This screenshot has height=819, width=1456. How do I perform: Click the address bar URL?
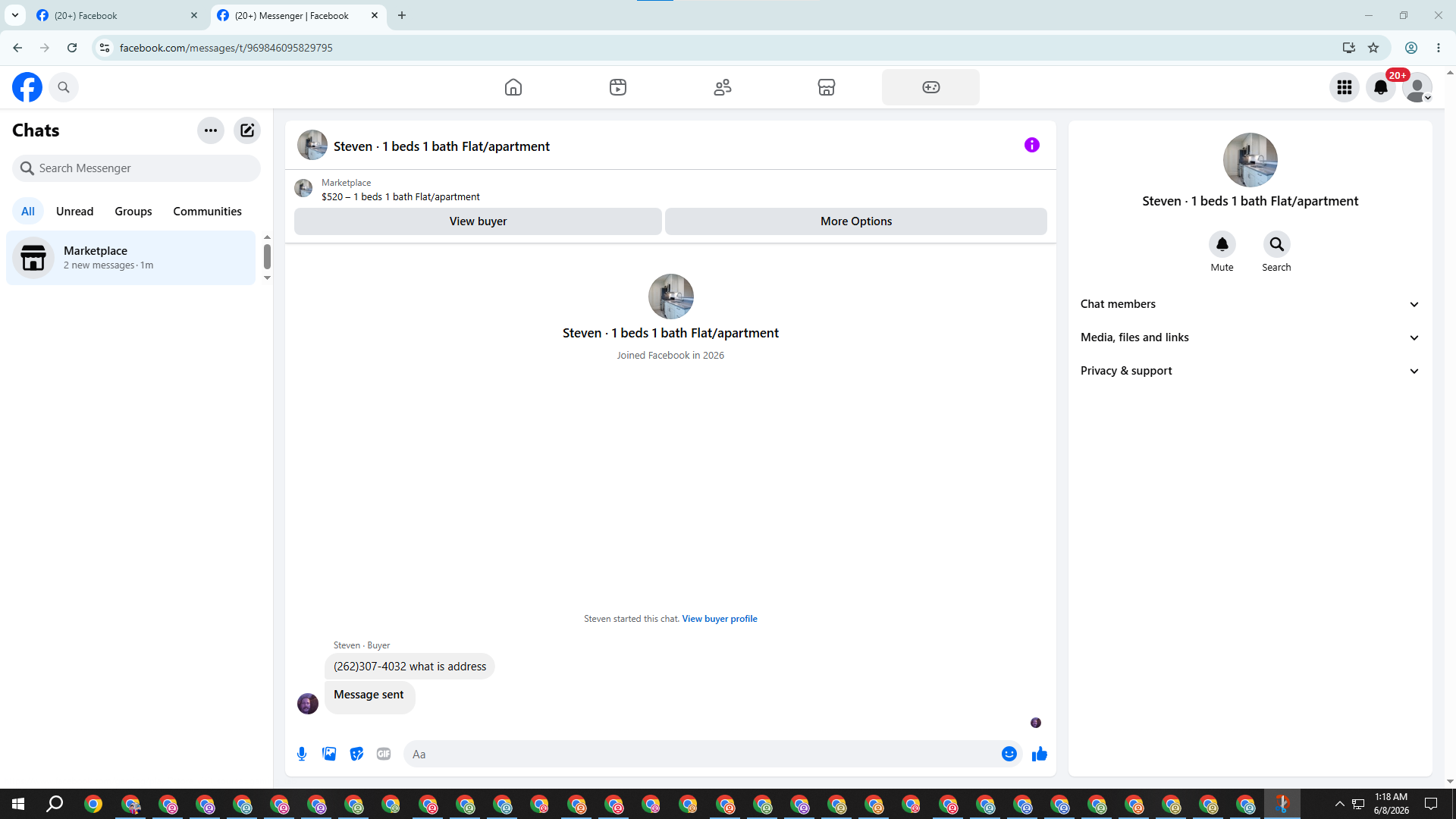tap(226, 48)
